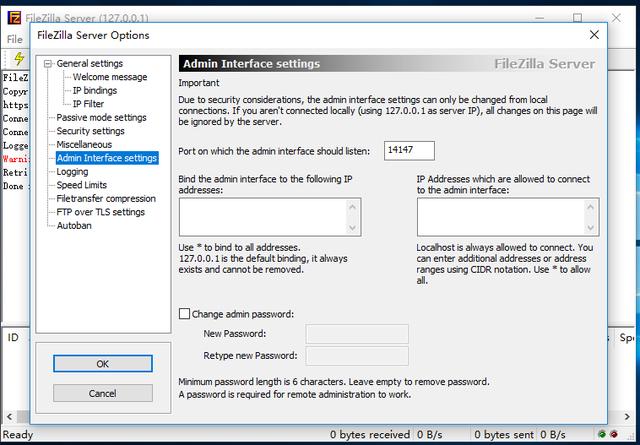This screenshot has width=640, height=445.
Task: Click the bind IP addresses text box
Action: tap(270, 217)
